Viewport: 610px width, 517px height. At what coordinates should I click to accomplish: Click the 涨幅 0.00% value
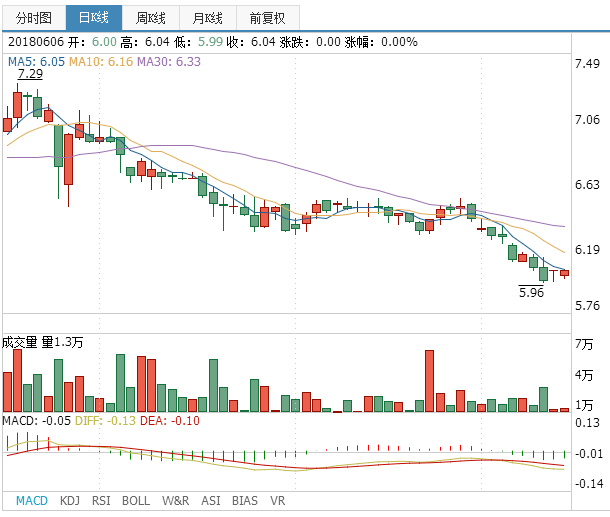[x=400, y=42]
